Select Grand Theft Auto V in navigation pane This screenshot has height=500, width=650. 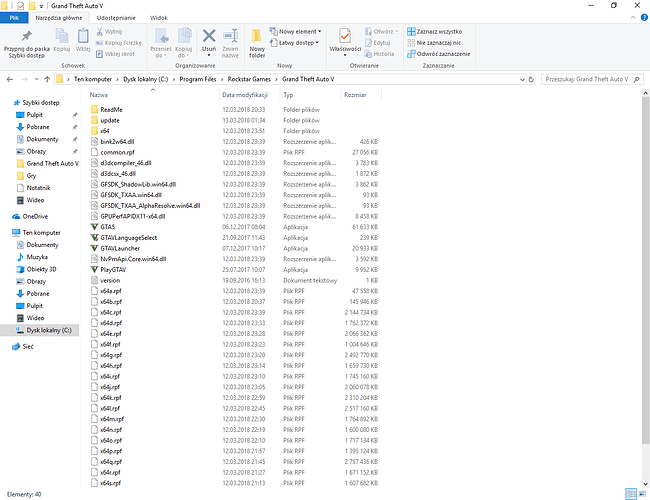(52, 163)
